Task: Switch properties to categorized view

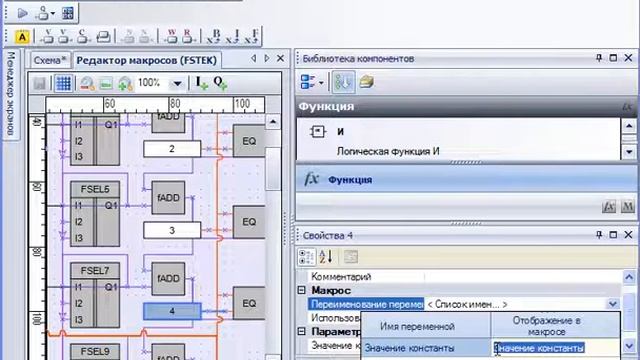Action: (x=306, y=257)
